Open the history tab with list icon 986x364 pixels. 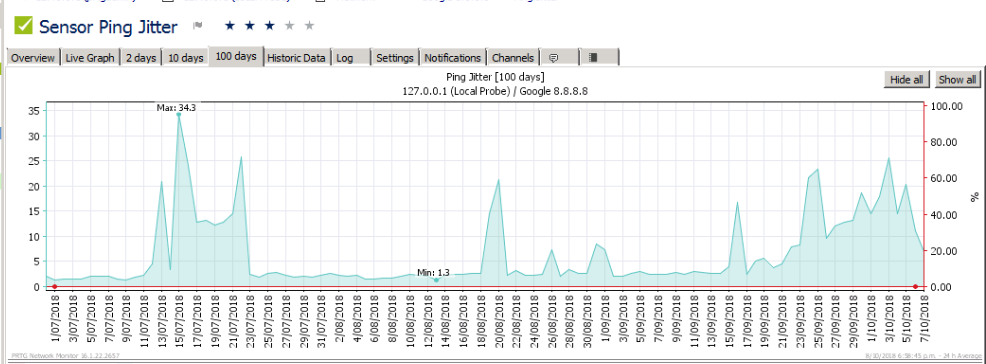[x=600, y=57]
